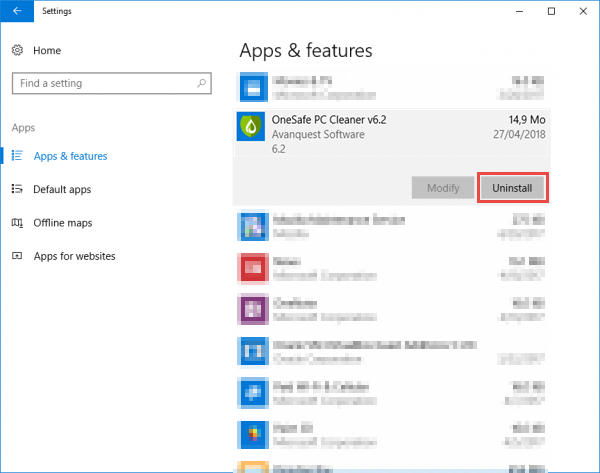Click the OneSafe PC Cleaner shield icon
Viewport: 600px width, 473px height.
tap(251, 126)
